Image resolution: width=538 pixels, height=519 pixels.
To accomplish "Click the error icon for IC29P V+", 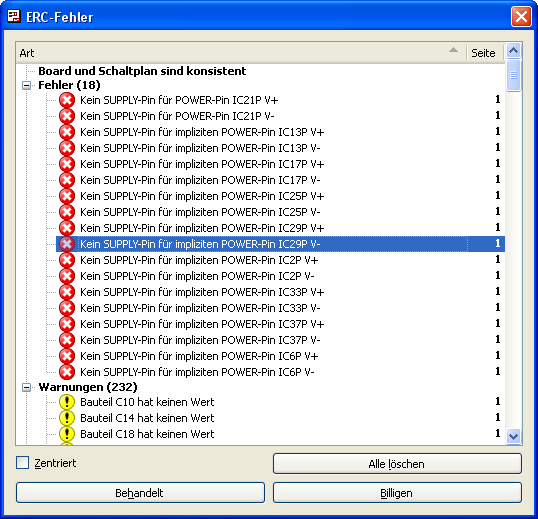I will pos(67,228).
